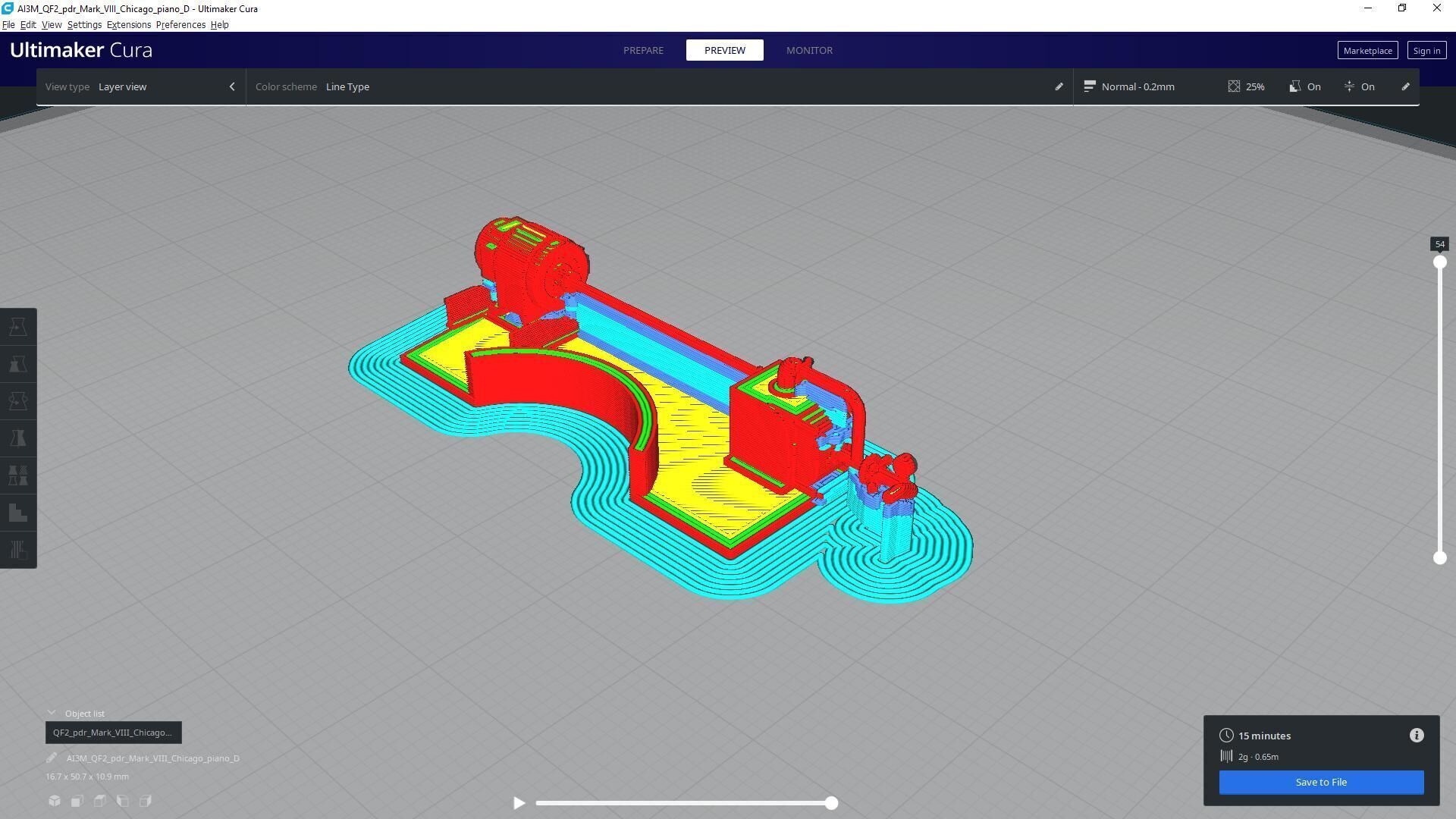This screenshot has height=819, width=1456.
Task: Play the layer simulation
Action: point(519,803)
